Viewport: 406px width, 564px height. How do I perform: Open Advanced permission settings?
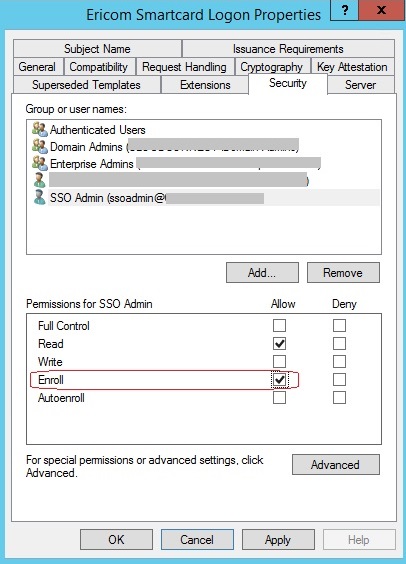[336, 465]
